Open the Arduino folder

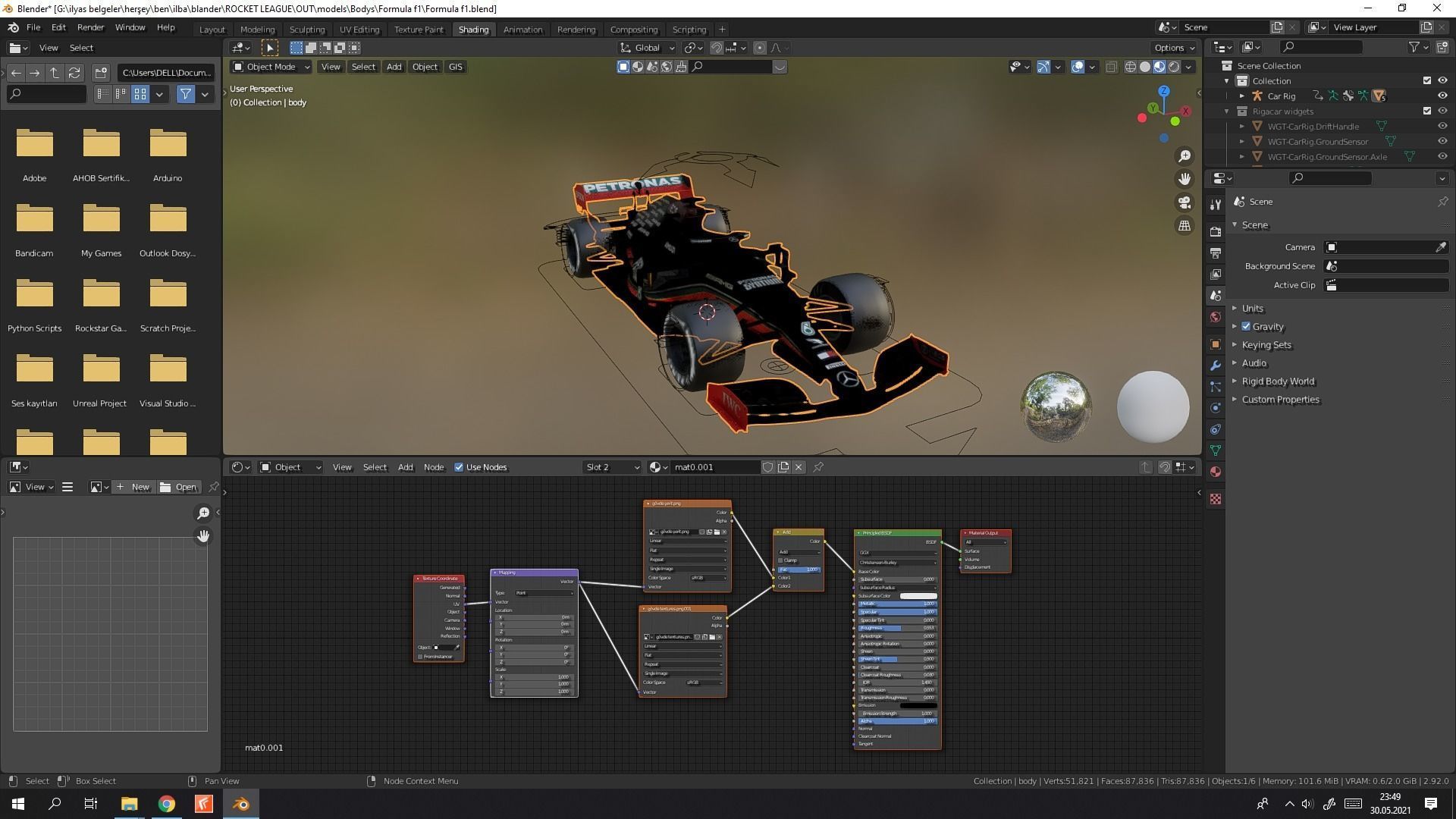pos(168,154)
